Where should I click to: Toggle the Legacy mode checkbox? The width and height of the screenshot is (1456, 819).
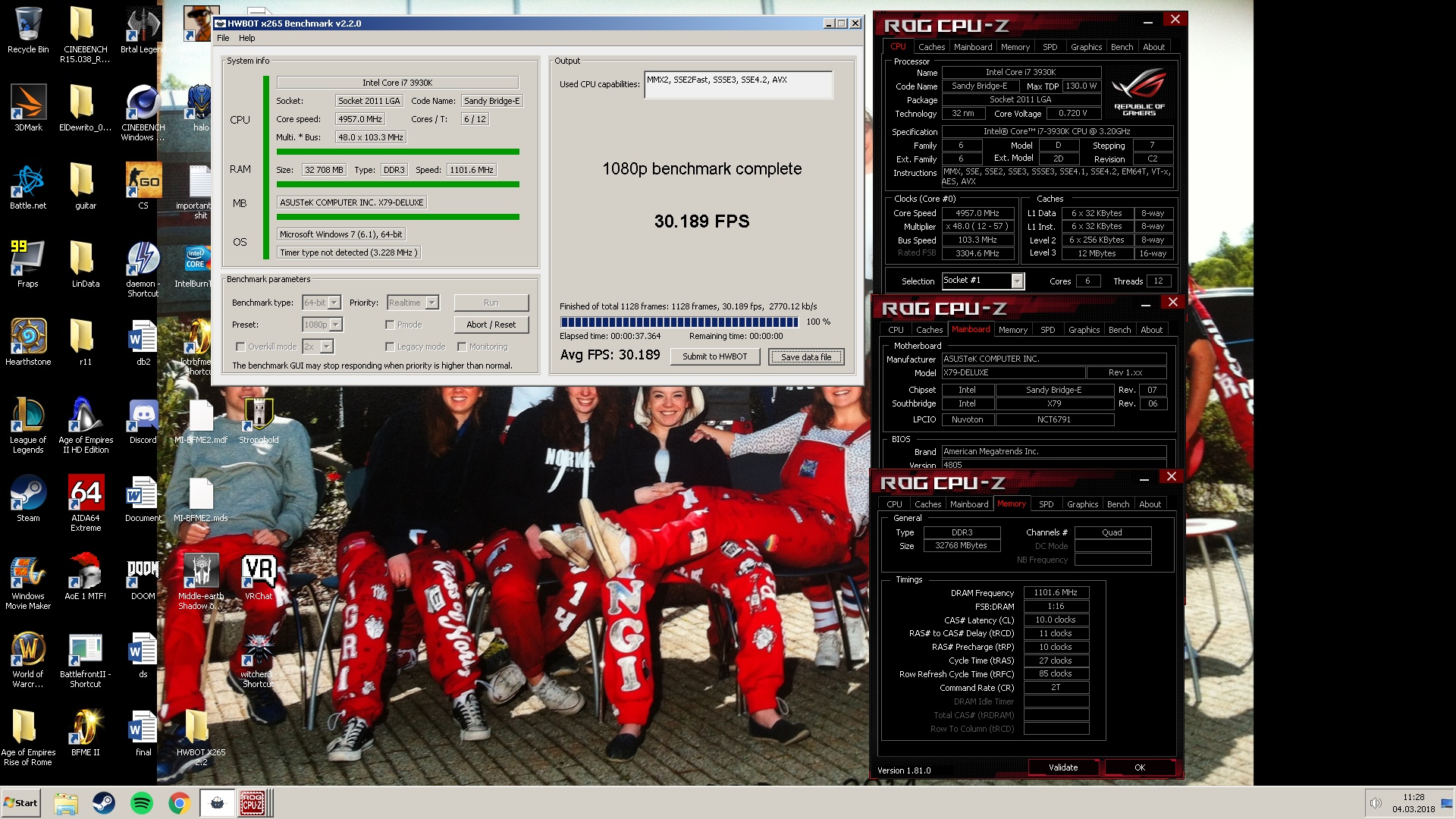pos(390,347)
